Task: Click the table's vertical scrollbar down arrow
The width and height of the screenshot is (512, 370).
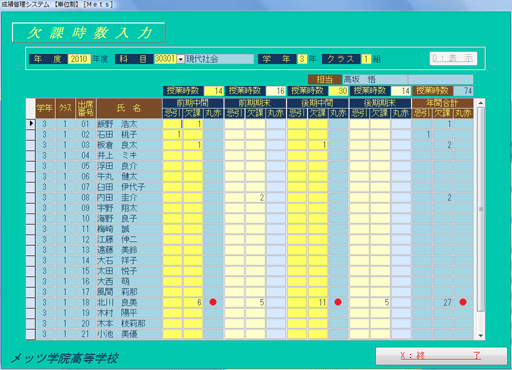Action: pyautogui.click(x=481, y=336)
